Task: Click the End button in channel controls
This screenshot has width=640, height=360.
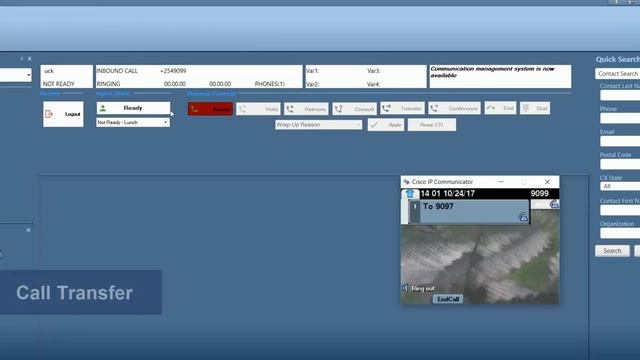Action: coord(500,108)
